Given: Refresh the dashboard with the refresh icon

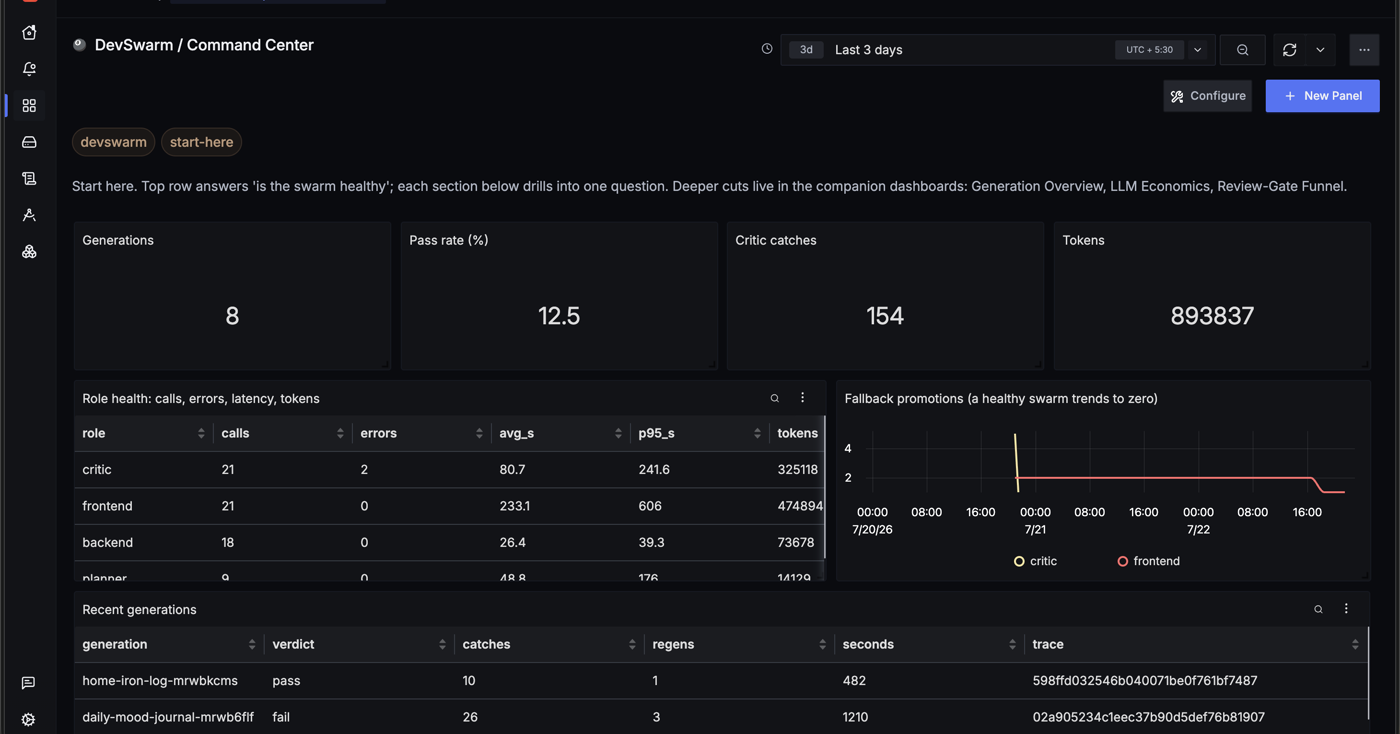Looking at the screenshot, I should [x=1290, y=50].
